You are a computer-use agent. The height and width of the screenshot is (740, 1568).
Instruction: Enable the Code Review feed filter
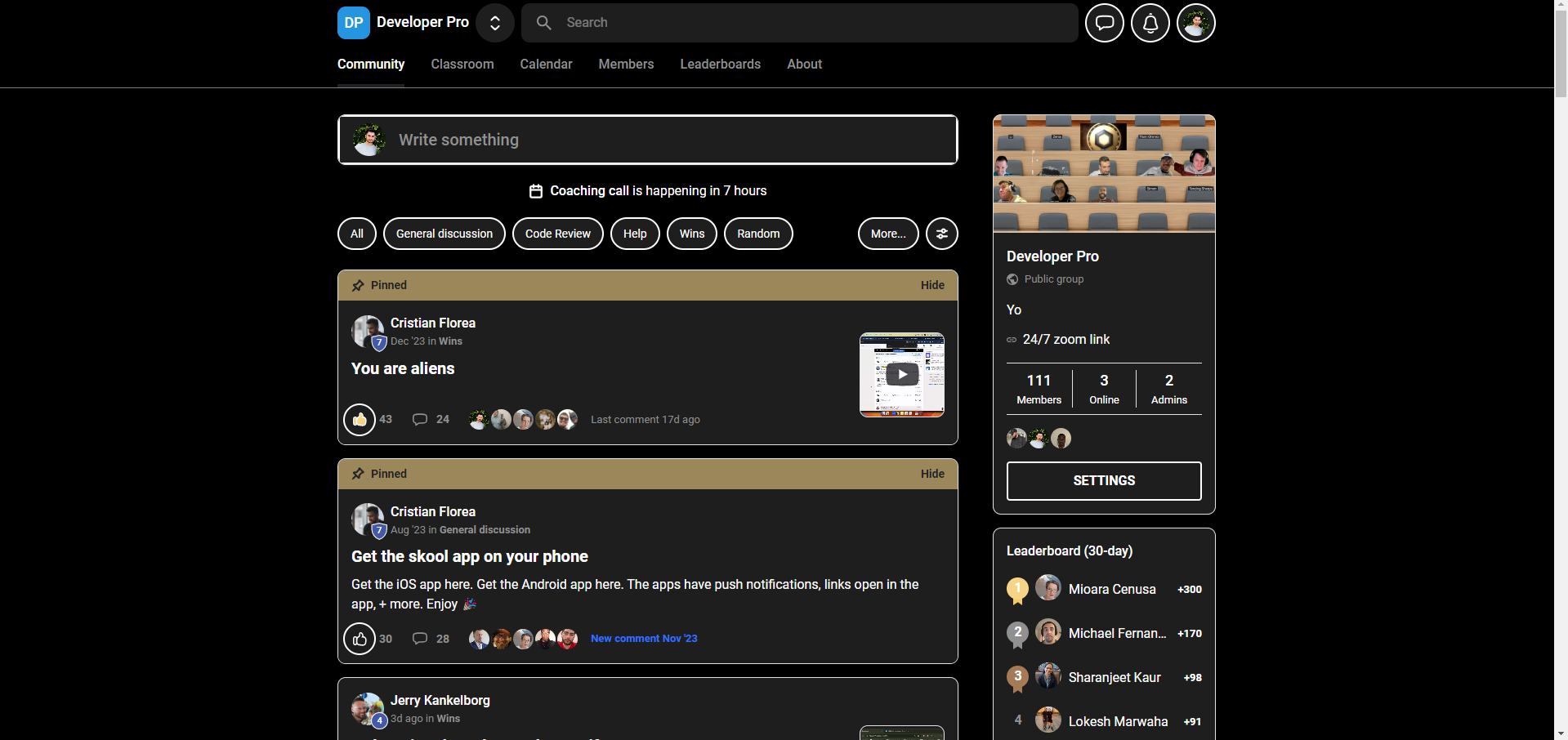click(x=557, y=234)
